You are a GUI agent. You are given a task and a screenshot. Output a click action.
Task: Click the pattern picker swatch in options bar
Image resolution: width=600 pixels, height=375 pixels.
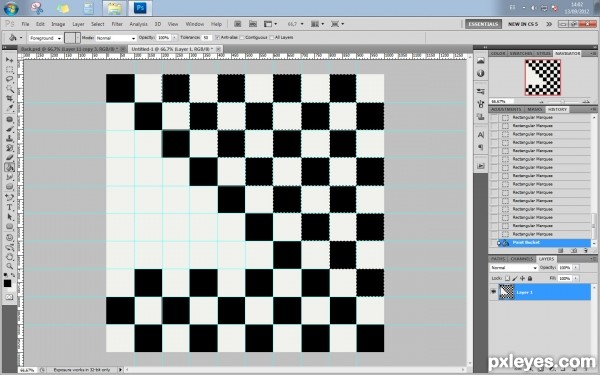coord(71,38)
